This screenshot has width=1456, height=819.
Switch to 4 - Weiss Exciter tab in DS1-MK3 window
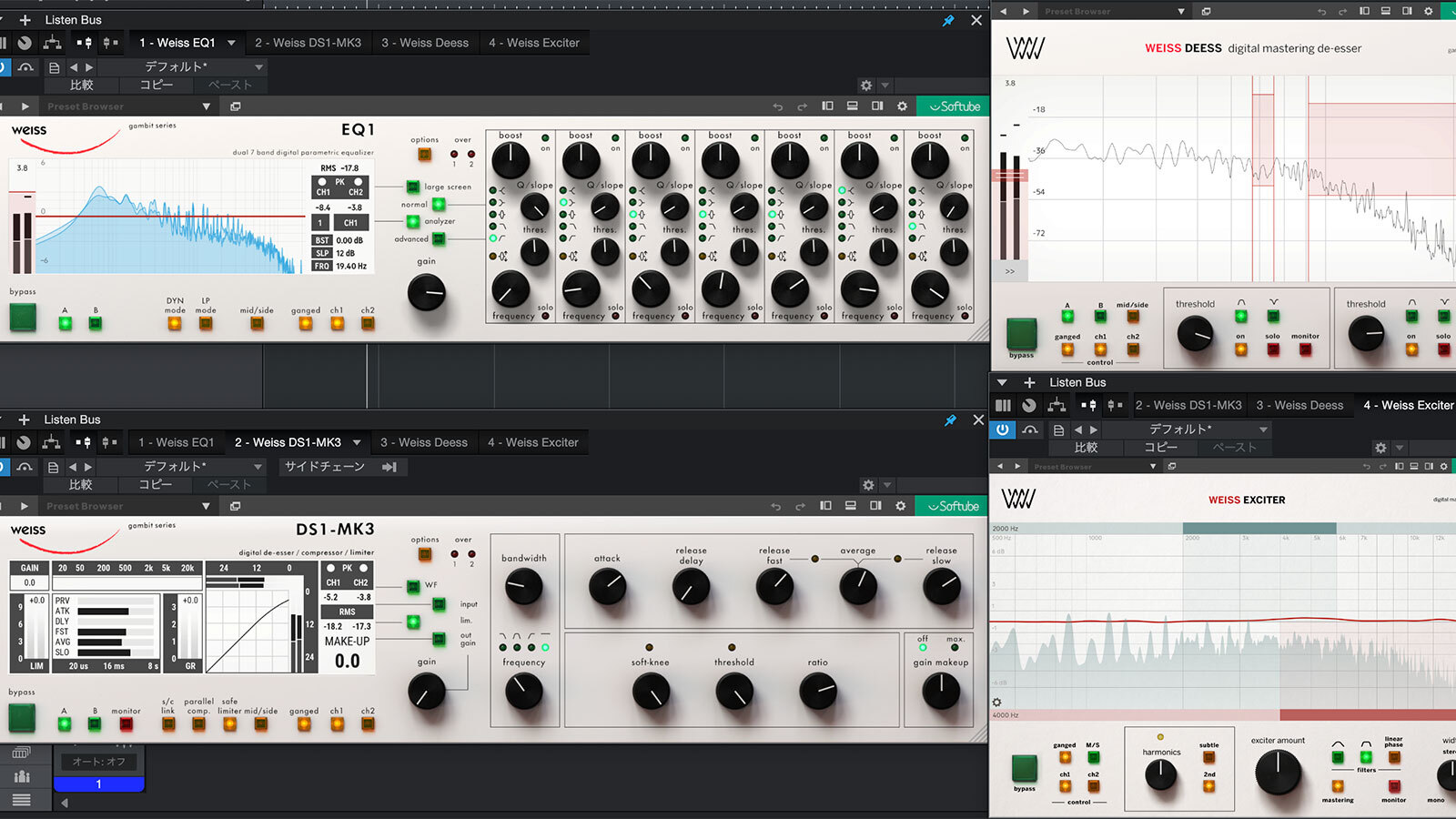533,442
